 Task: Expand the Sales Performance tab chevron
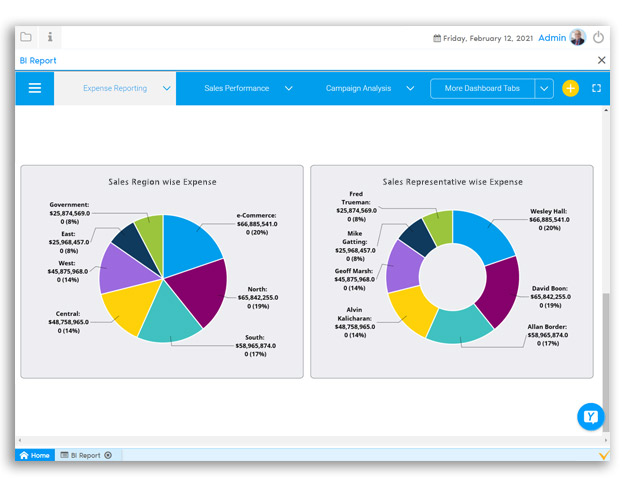[288, 88]
